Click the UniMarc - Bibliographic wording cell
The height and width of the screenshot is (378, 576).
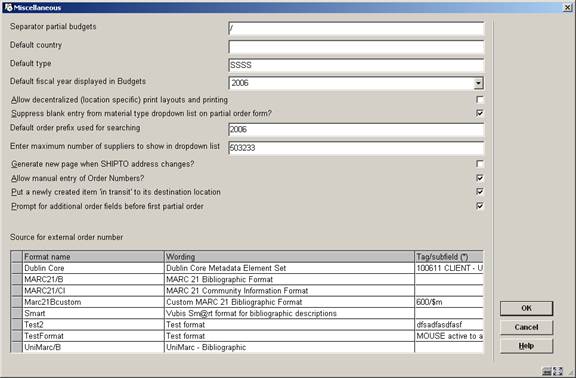(x=289, y=348)
